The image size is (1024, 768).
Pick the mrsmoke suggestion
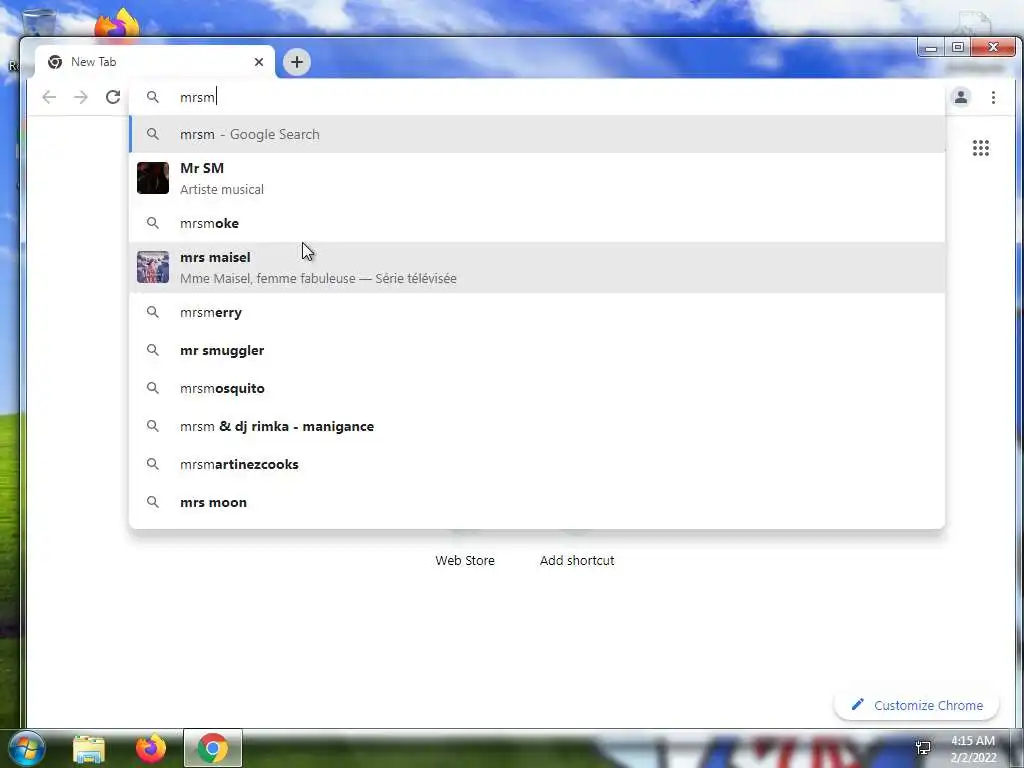[x=537, y=223]
